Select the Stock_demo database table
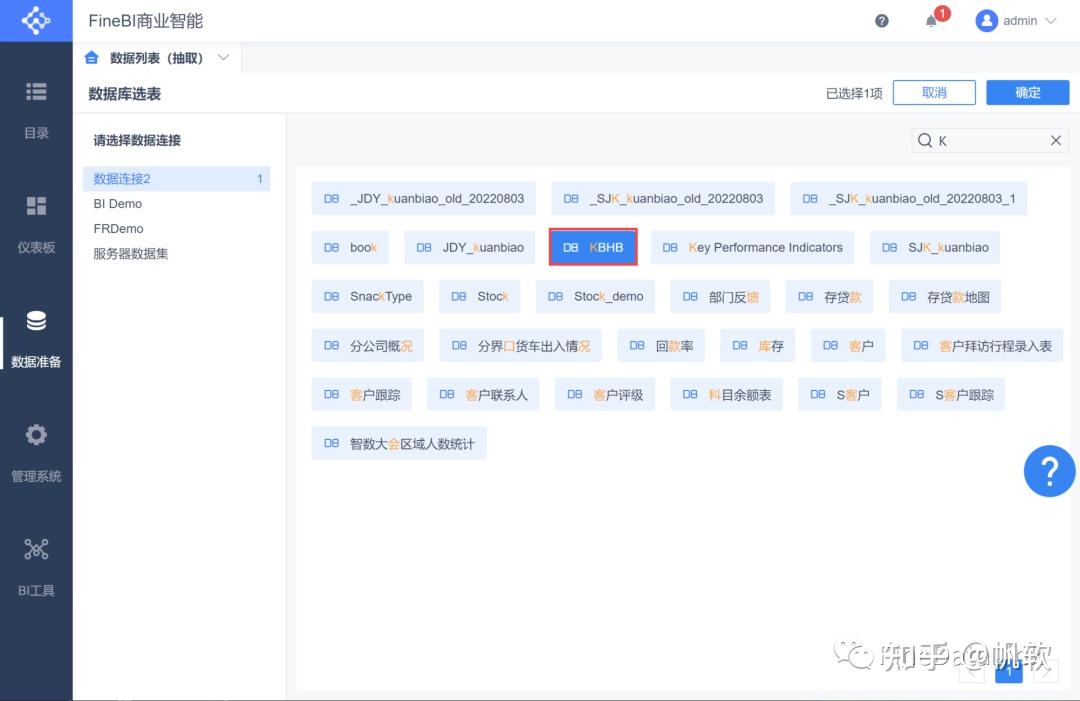 click(x=594, y=296)
